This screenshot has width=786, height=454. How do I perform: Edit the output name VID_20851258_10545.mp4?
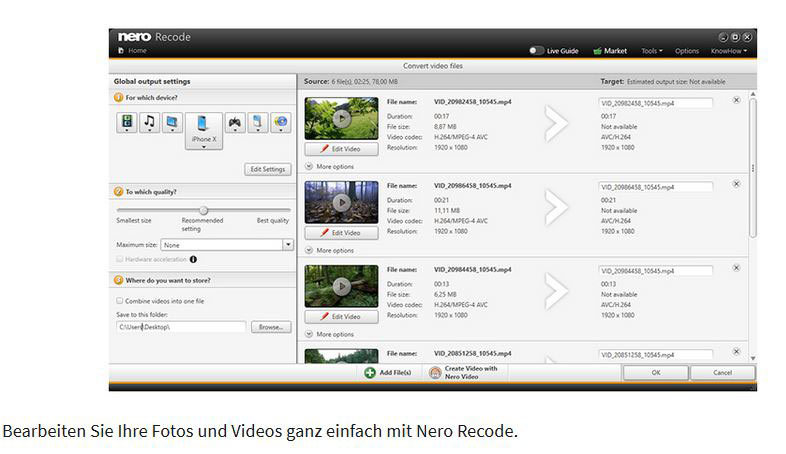656,355
